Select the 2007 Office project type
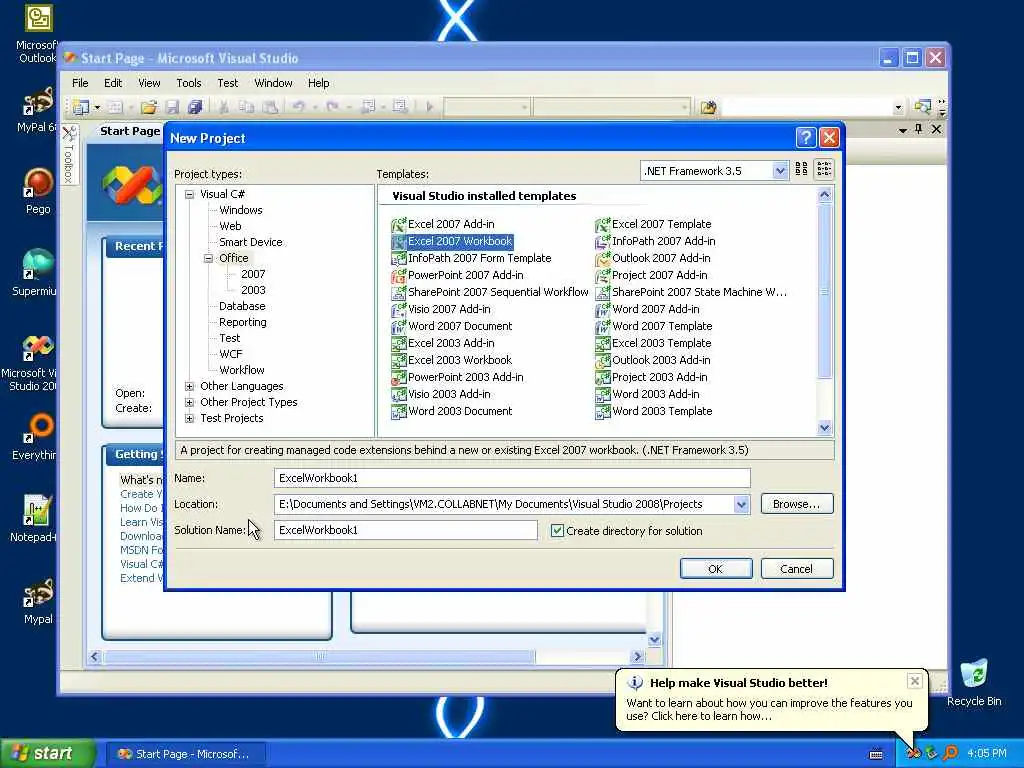Screen dimensions: 1024x768 pos(253,274)
